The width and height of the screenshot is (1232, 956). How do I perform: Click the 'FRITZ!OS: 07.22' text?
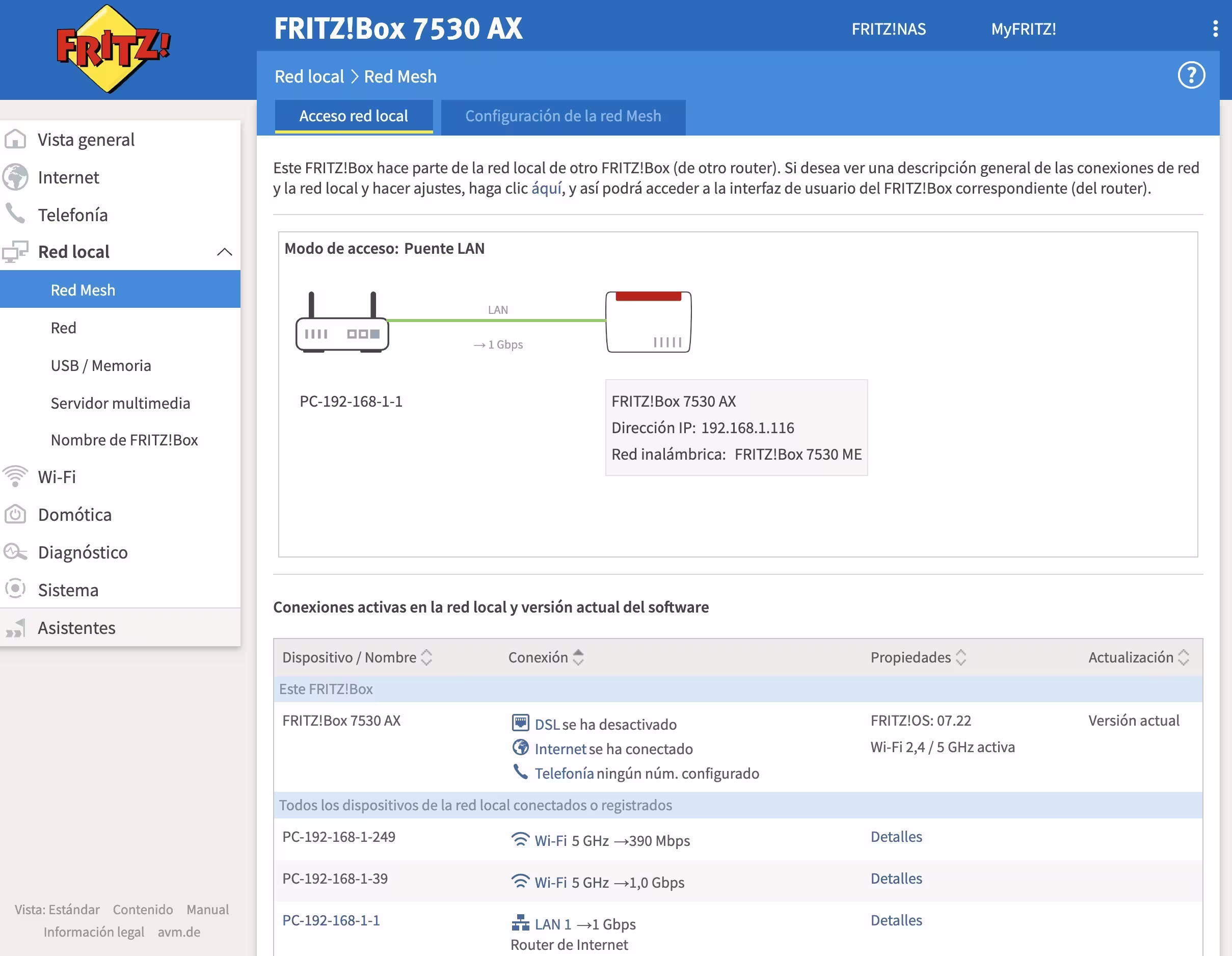click(x=921, y=720)
